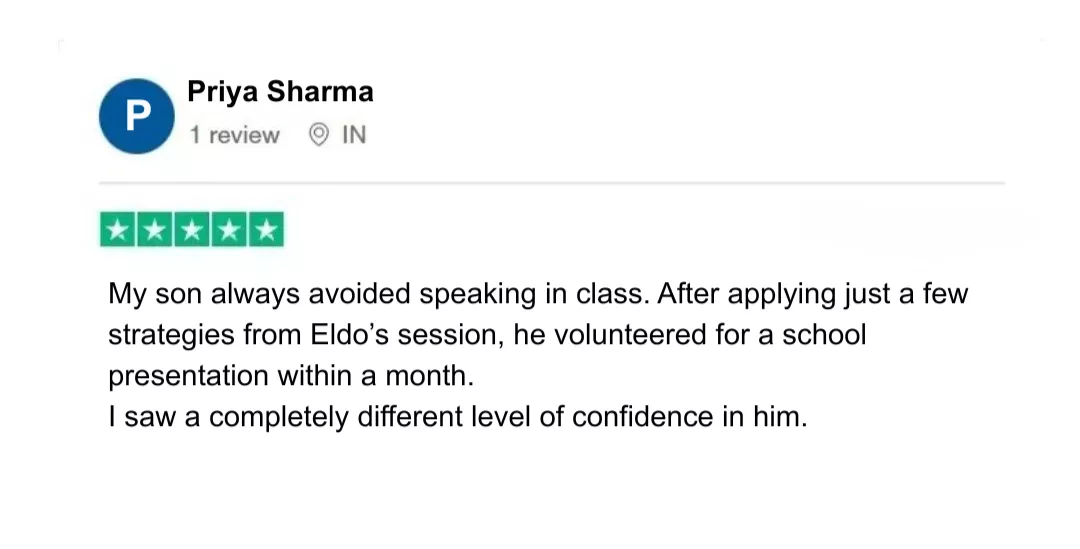Click the sentence "I saw a completely different level"
1080x549 pixels.
click(x=457, y=417)
